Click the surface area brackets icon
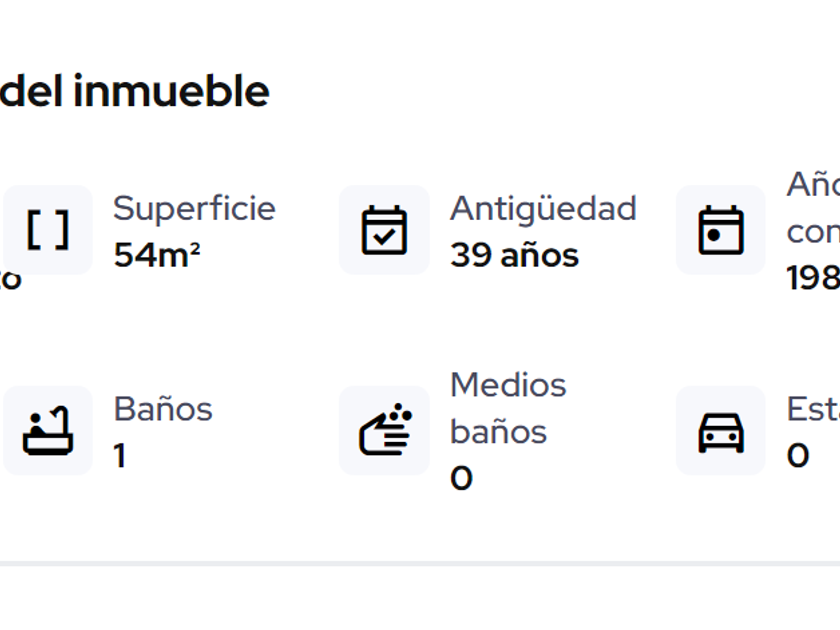Screen dimensions: 840x630 [47, 230]
